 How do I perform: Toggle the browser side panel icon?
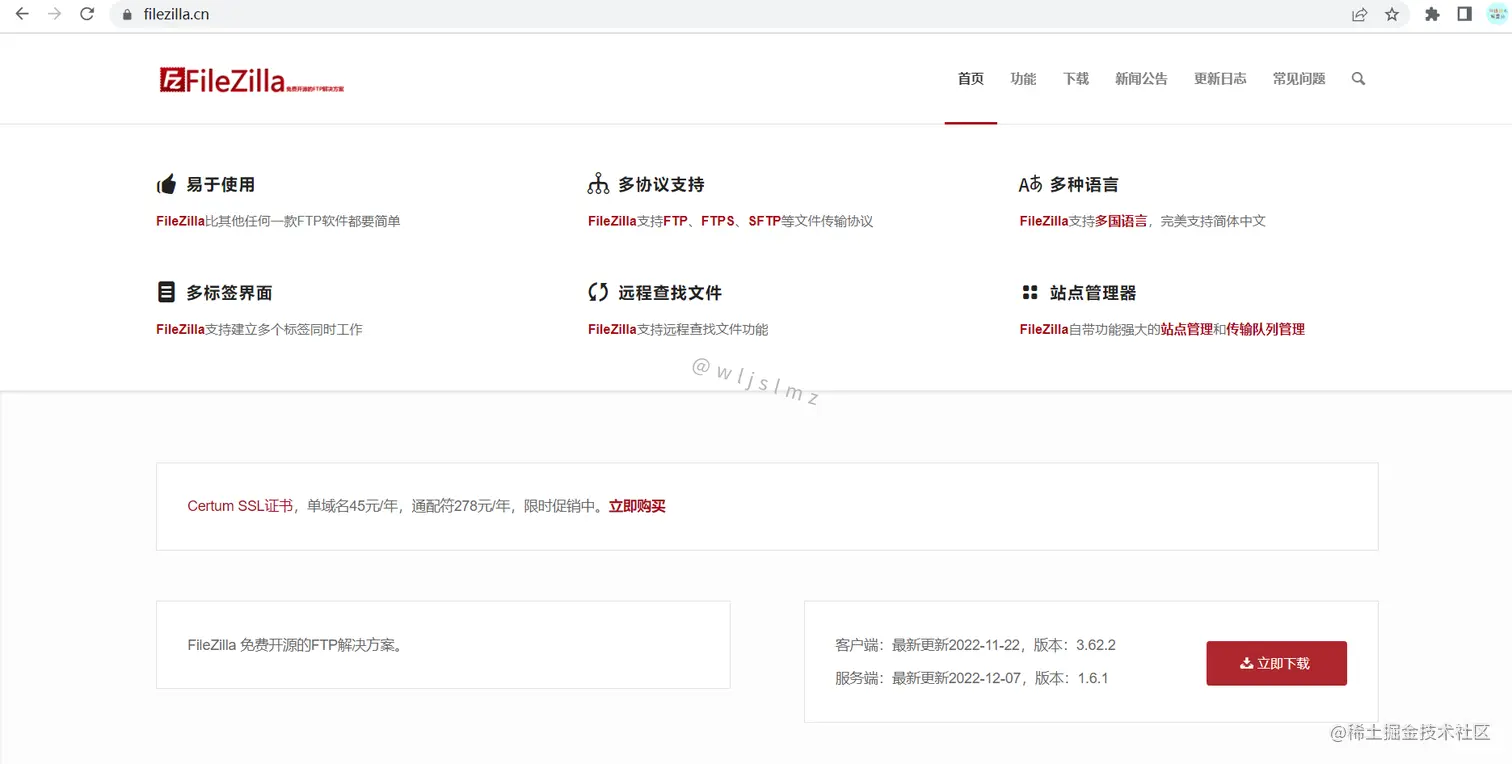pos(1464,14)
